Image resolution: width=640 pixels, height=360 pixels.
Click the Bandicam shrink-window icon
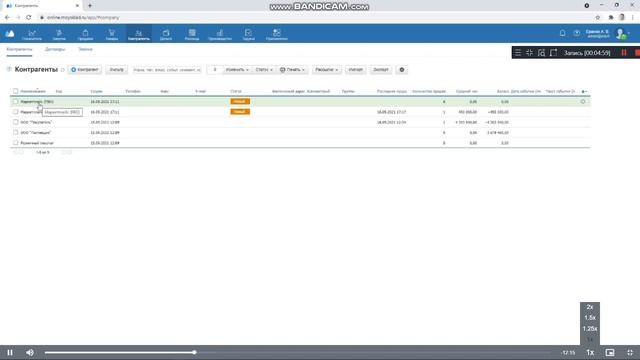(529, 53)
